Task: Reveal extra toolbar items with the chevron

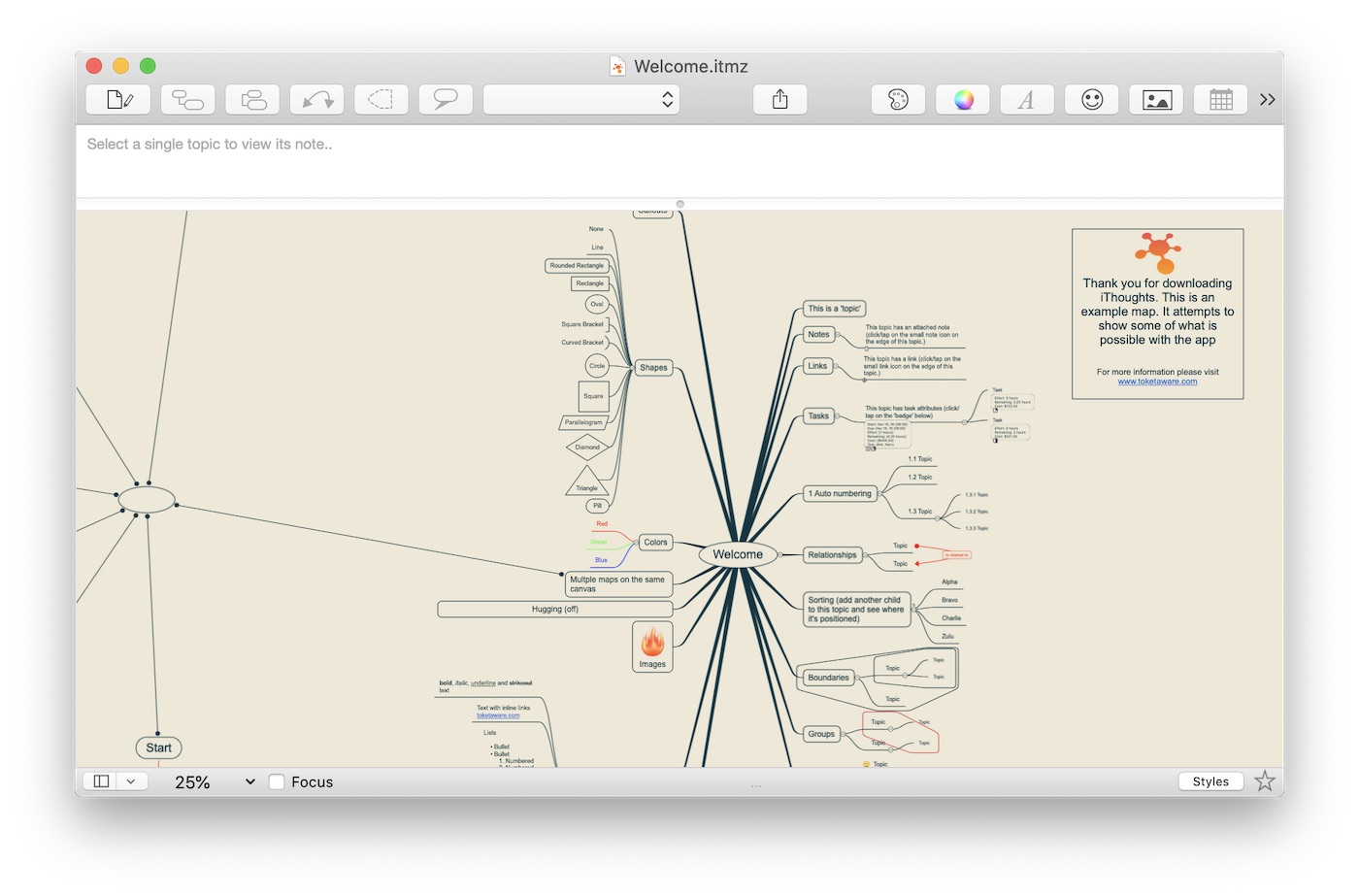Action: (1267, 98)
